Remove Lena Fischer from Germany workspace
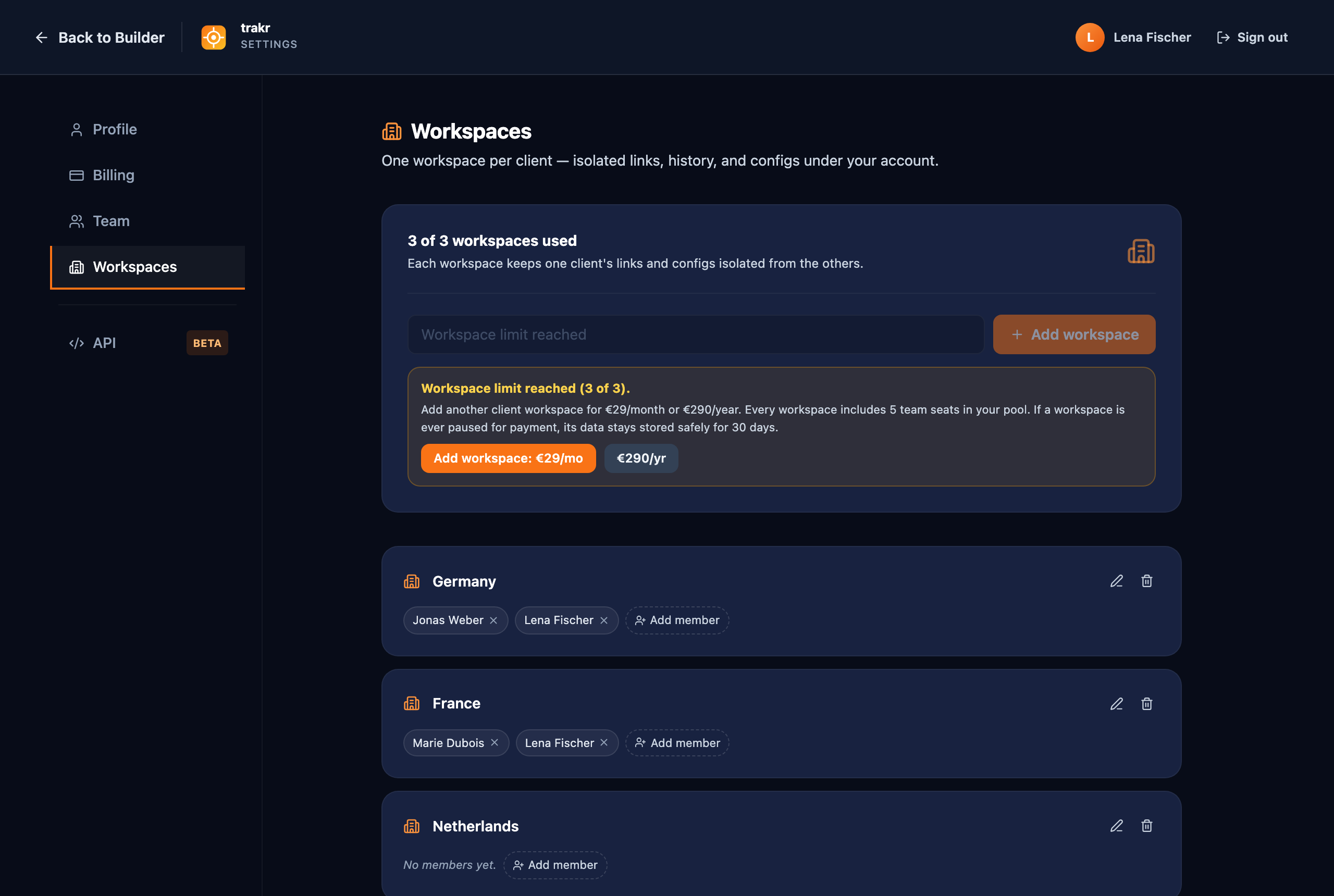Viewport: 1334px width, 896px height. pos(603,620)
